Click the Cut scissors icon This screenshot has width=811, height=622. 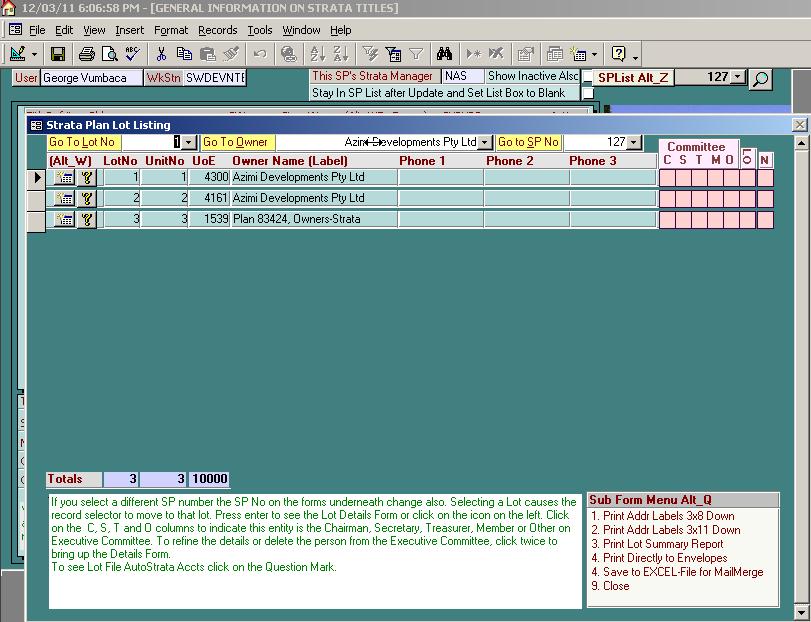point(161,54)
